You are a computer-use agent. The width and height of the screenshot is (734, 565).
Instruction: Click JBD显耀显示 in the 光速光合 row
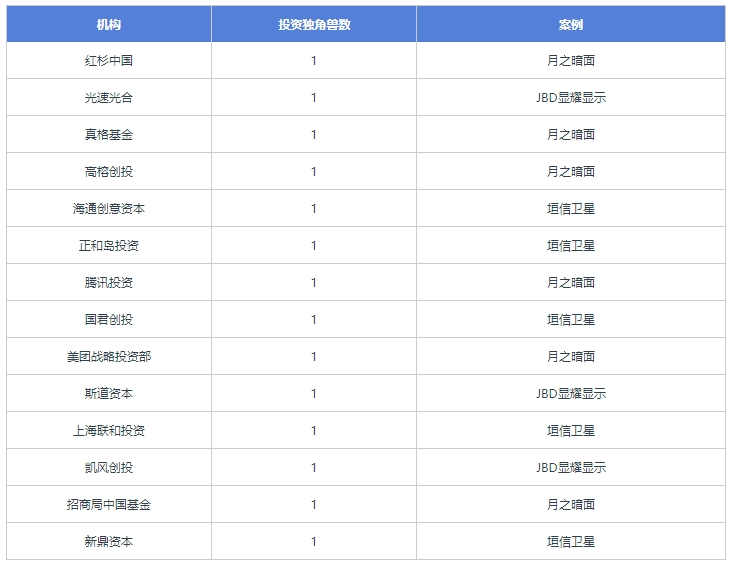571,97
